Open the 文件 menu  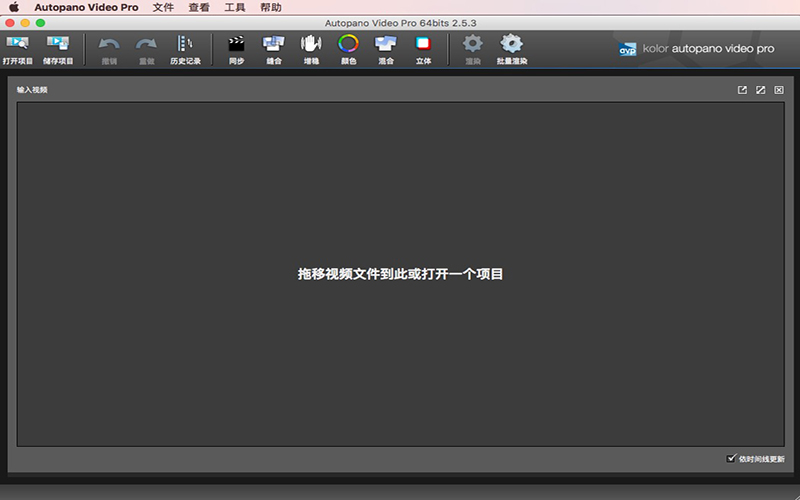click(163, 7)
